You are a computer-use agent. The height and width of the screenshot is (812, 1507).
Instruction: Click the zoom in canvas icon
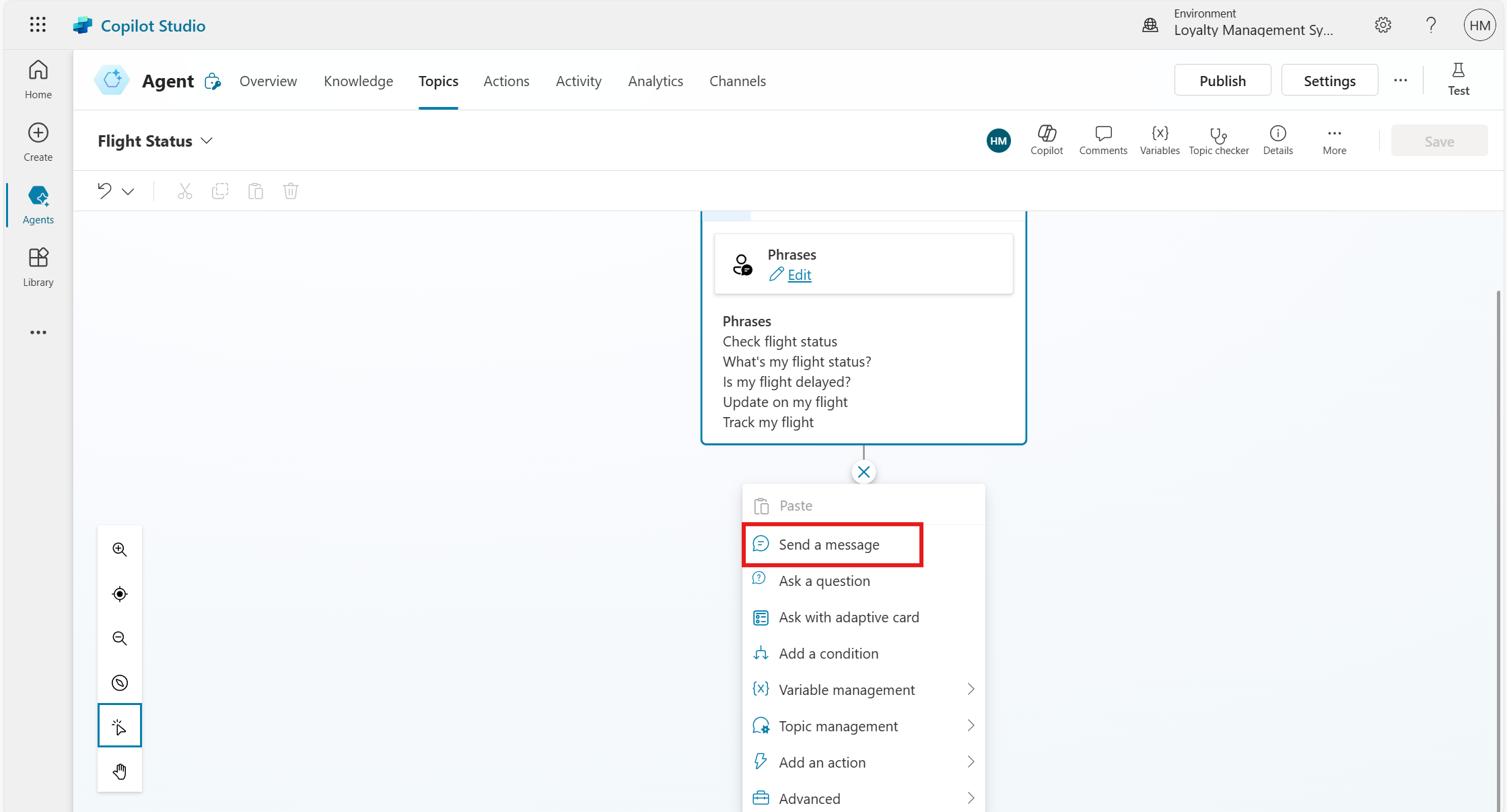coord(120,550)
